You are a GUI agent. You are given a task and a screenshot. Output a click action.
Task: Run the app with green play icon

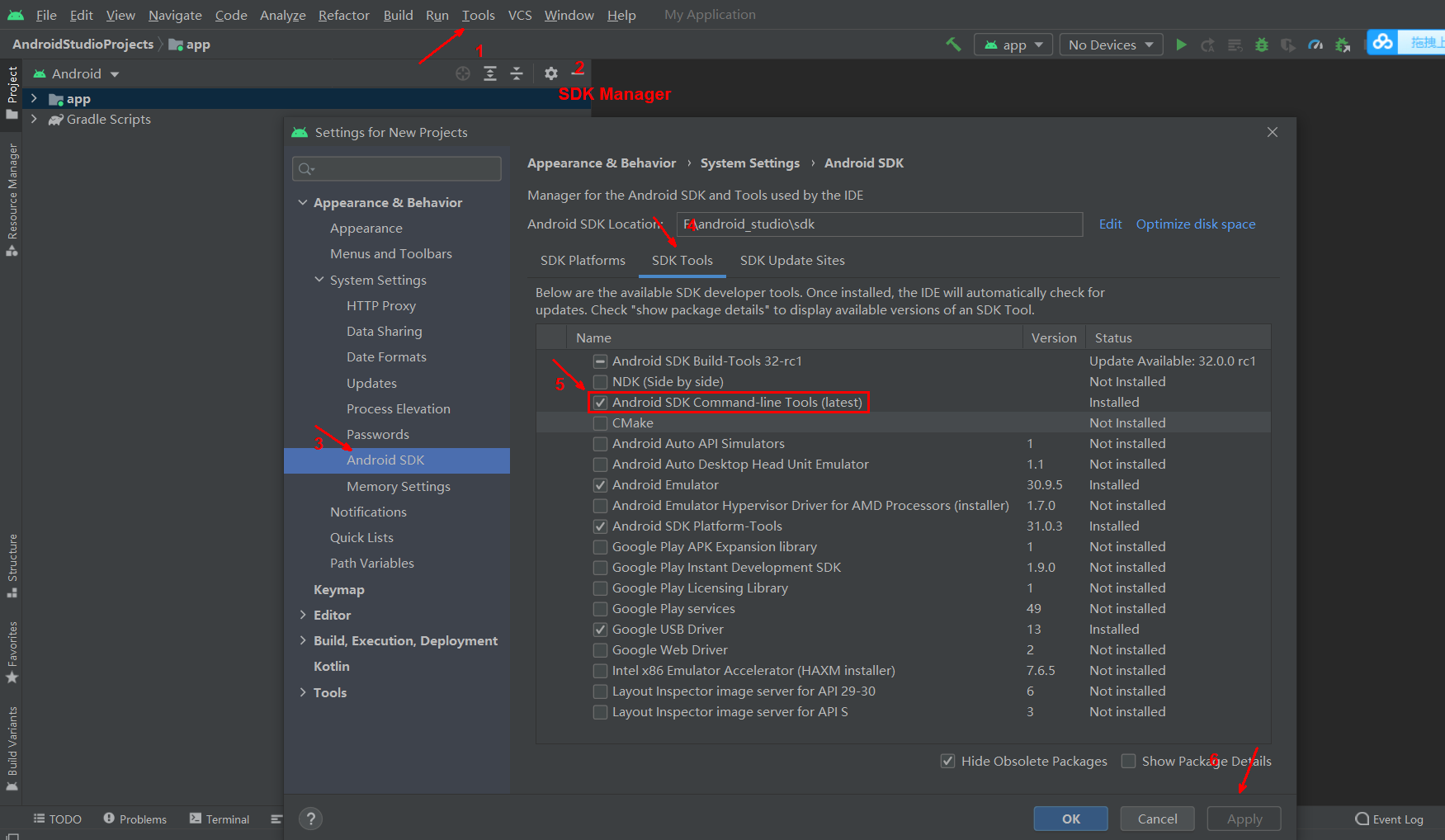click(x=1181, y=45)
